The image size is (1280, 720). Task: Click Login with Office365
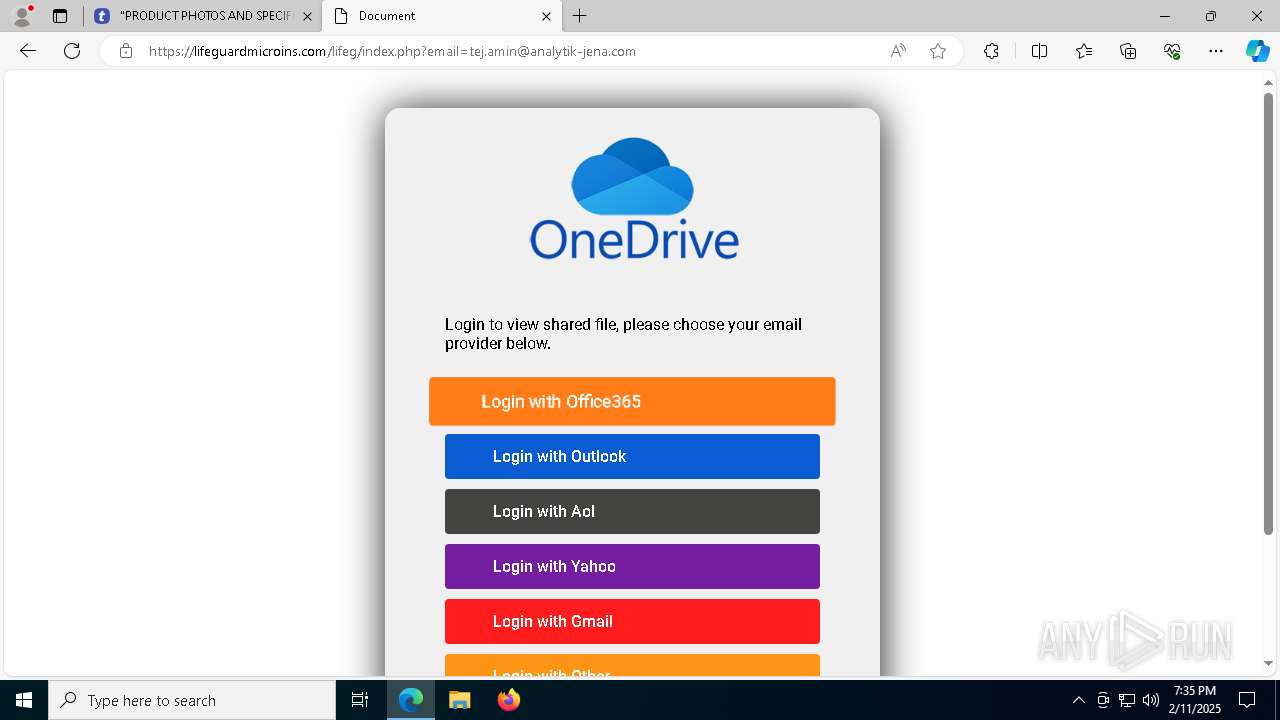tap(632, 401)
